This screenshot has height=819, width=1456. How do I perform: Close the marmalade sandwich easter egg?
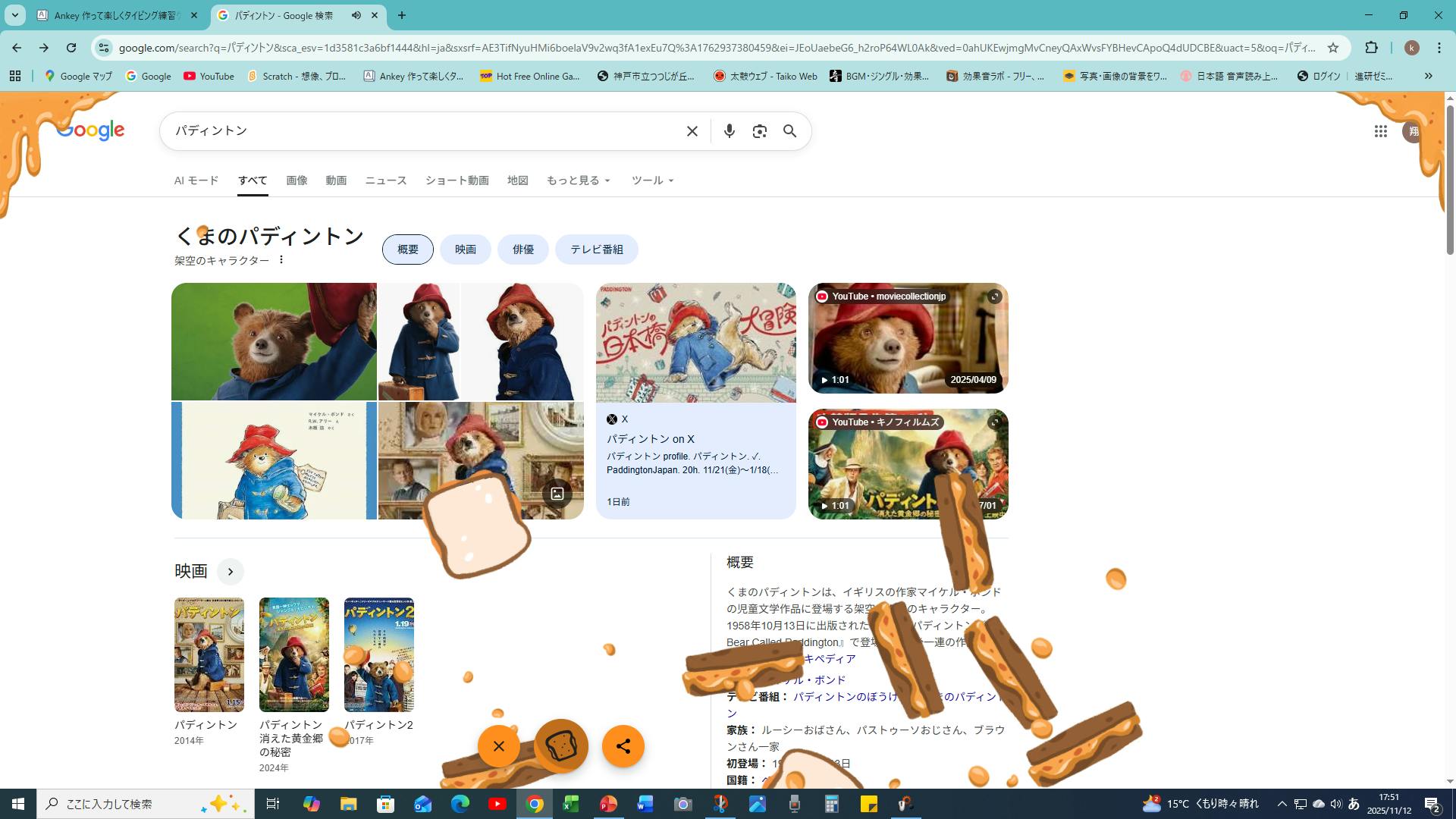(x=498, y=746)
